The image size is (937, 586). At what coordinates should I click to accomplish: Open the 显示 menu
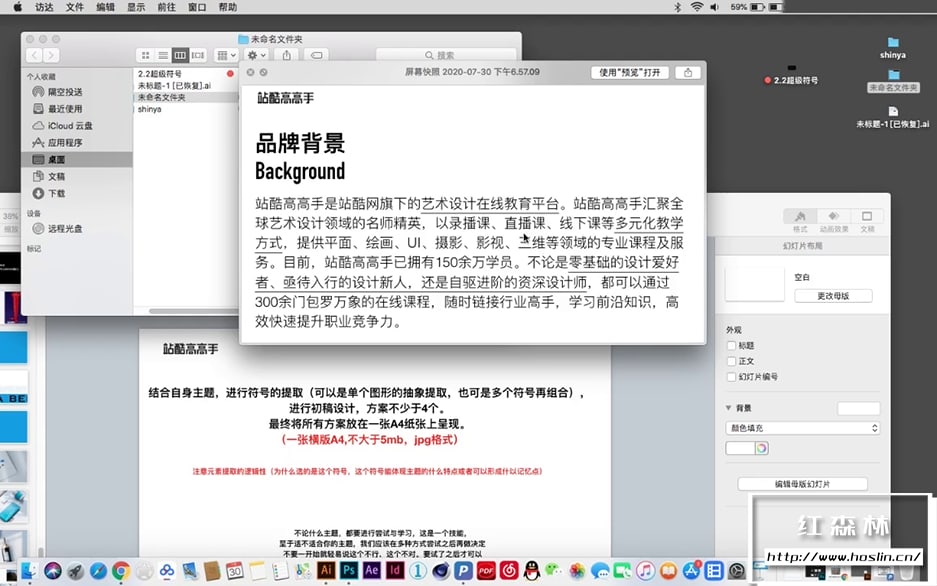tap(136, 7)
